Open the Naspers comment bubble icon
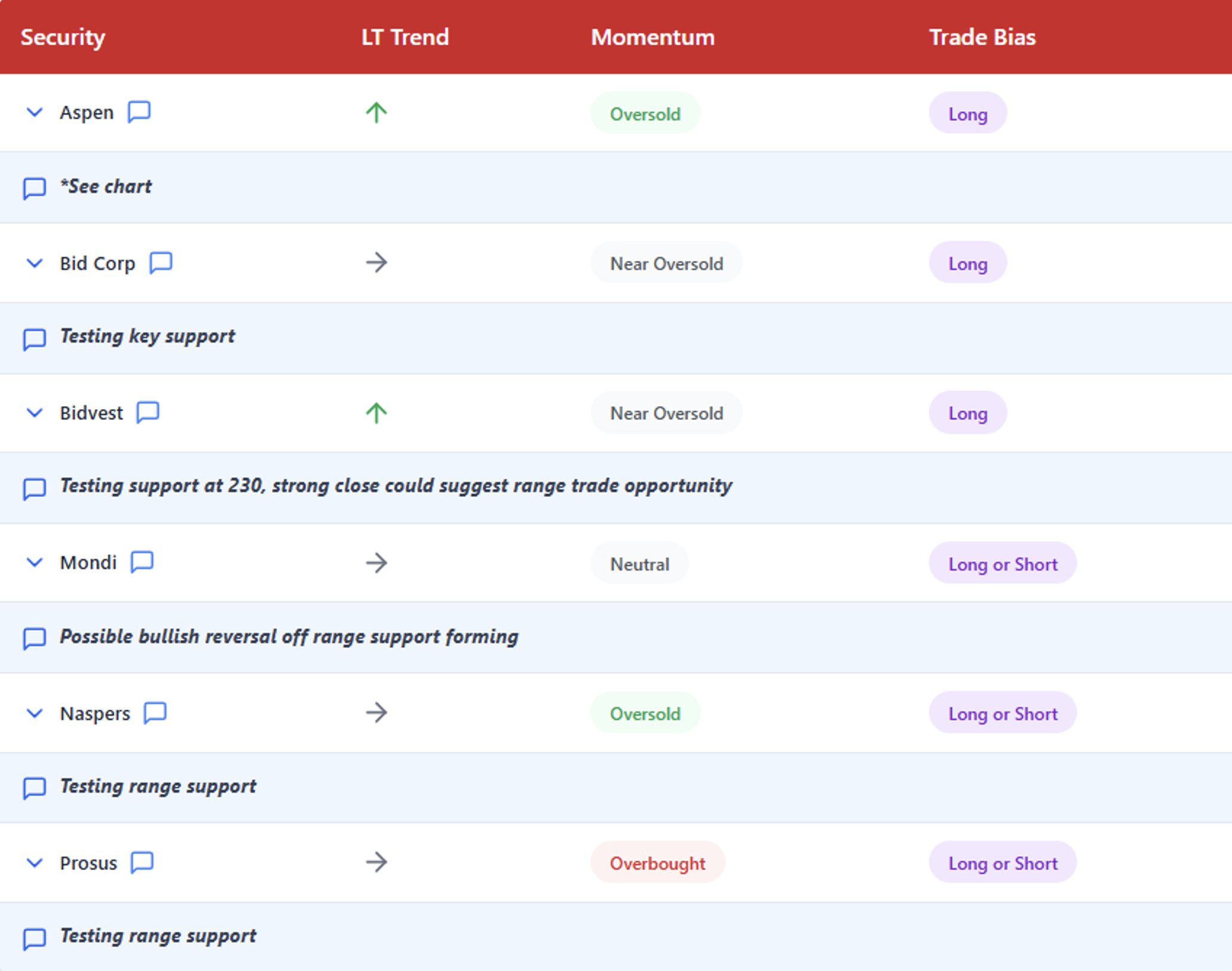The width and height of the screenshot is (1232, 971). click(155, 713)
